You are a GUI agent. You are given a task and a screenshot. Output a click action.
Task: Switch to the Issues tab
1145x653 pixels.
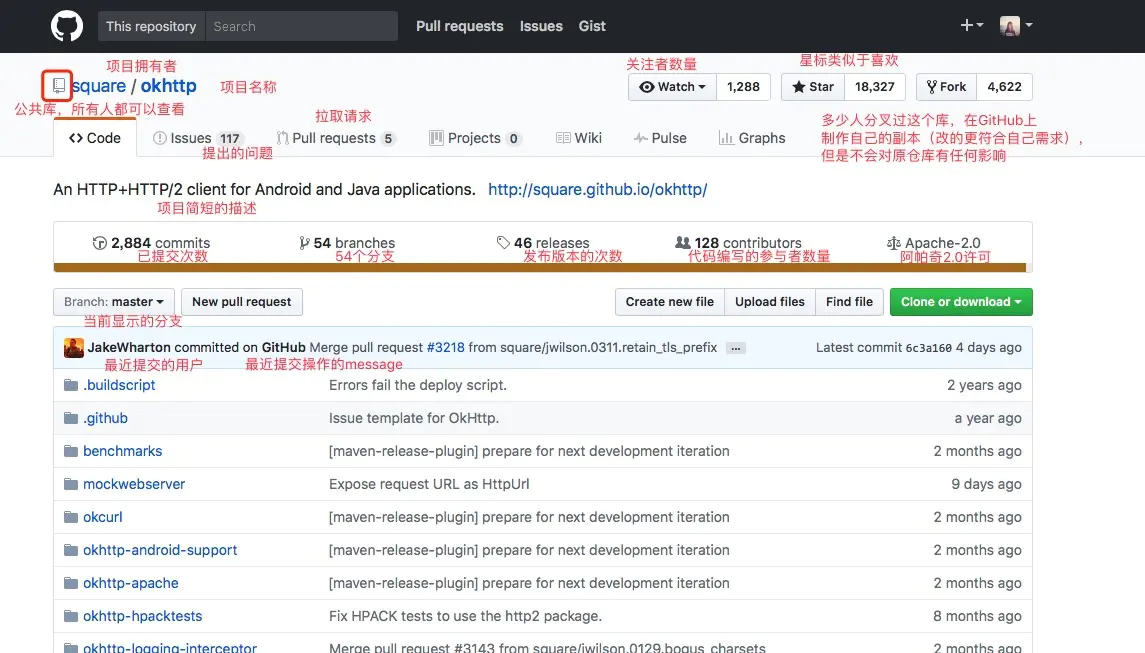click(197, 138)
